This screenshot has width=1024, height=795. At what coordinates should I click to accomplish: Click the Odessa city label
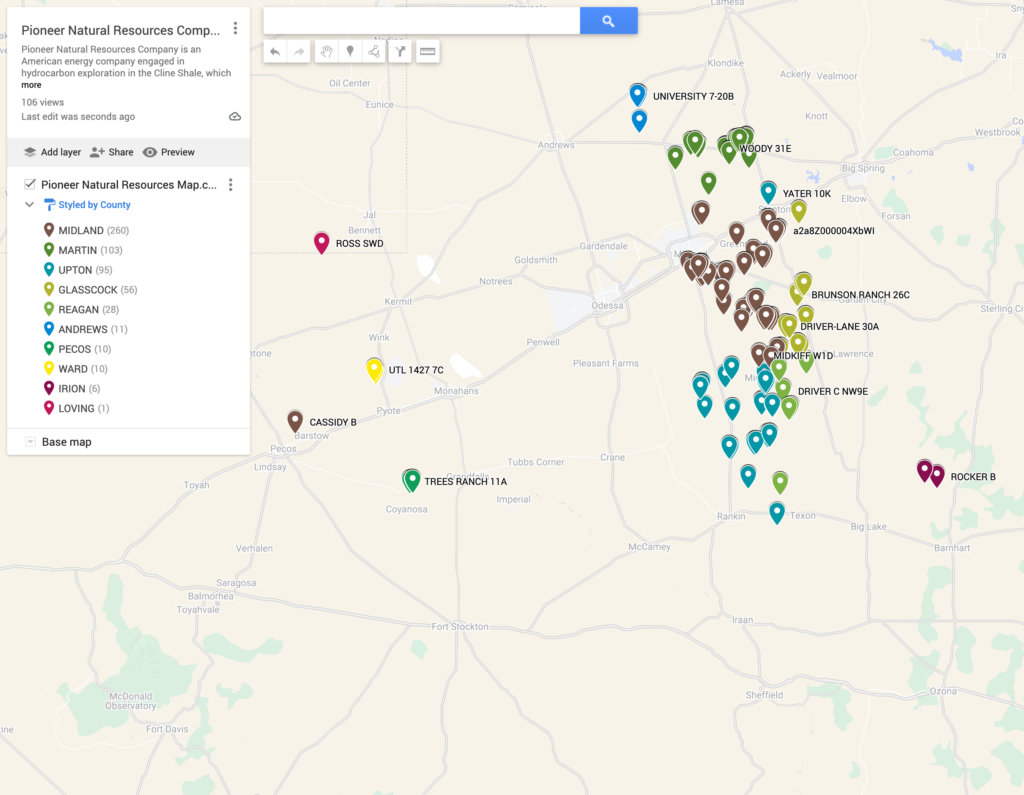[x=607, y=306]
